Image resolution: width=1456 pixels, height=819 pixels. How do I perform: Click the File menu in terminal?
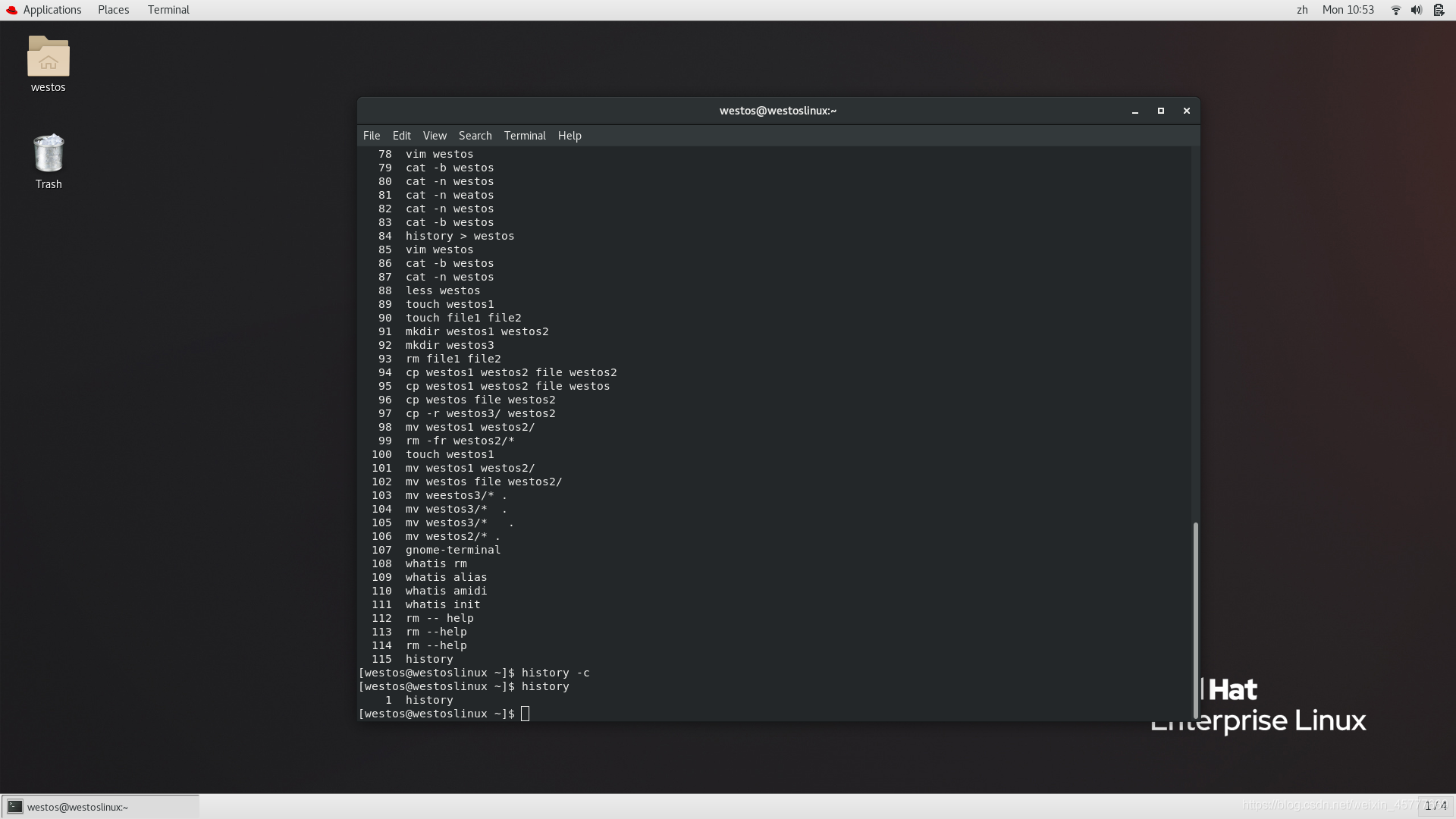click(371, 135)
